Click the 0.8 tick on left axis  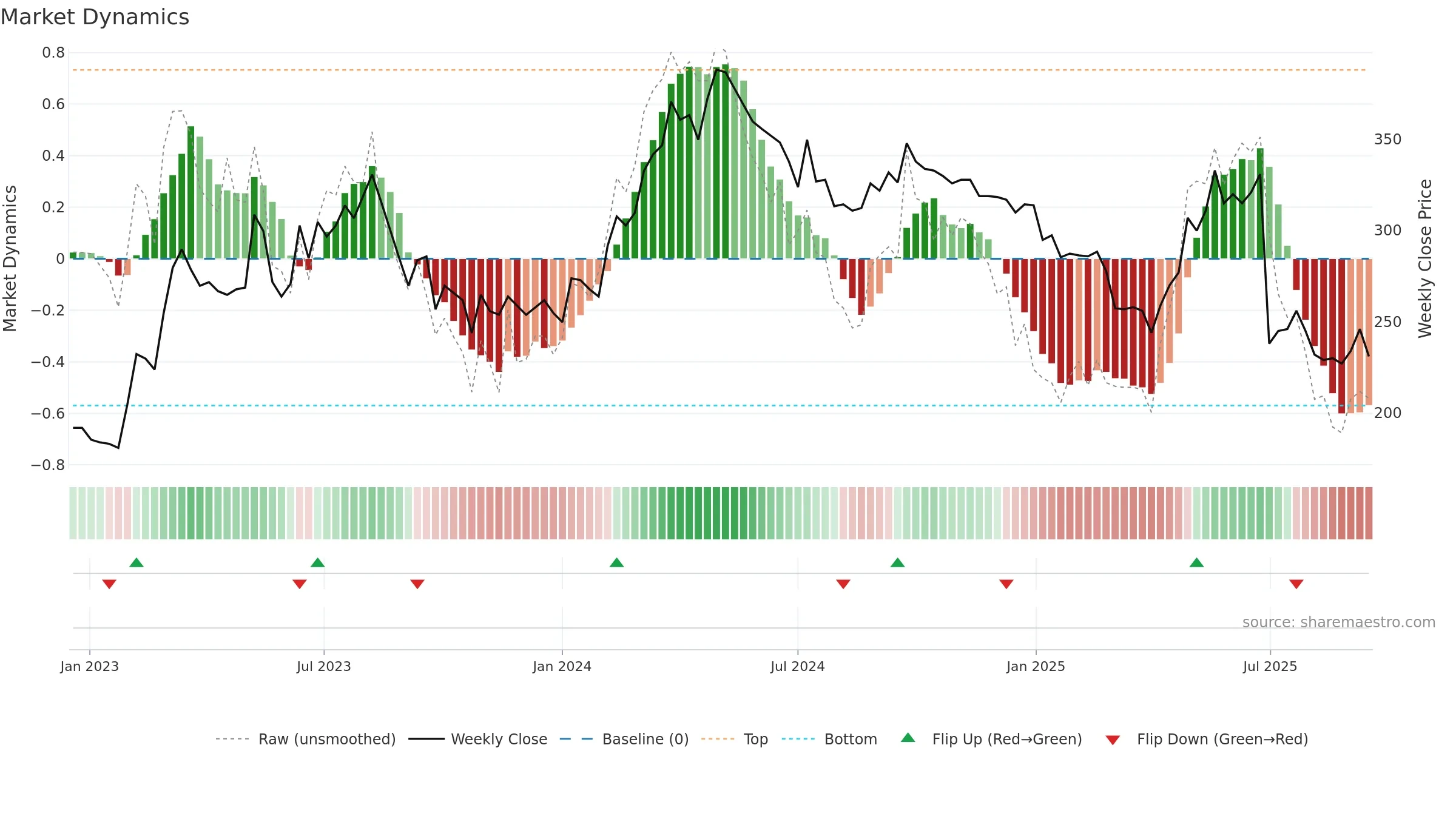click(x=53, y=53)
